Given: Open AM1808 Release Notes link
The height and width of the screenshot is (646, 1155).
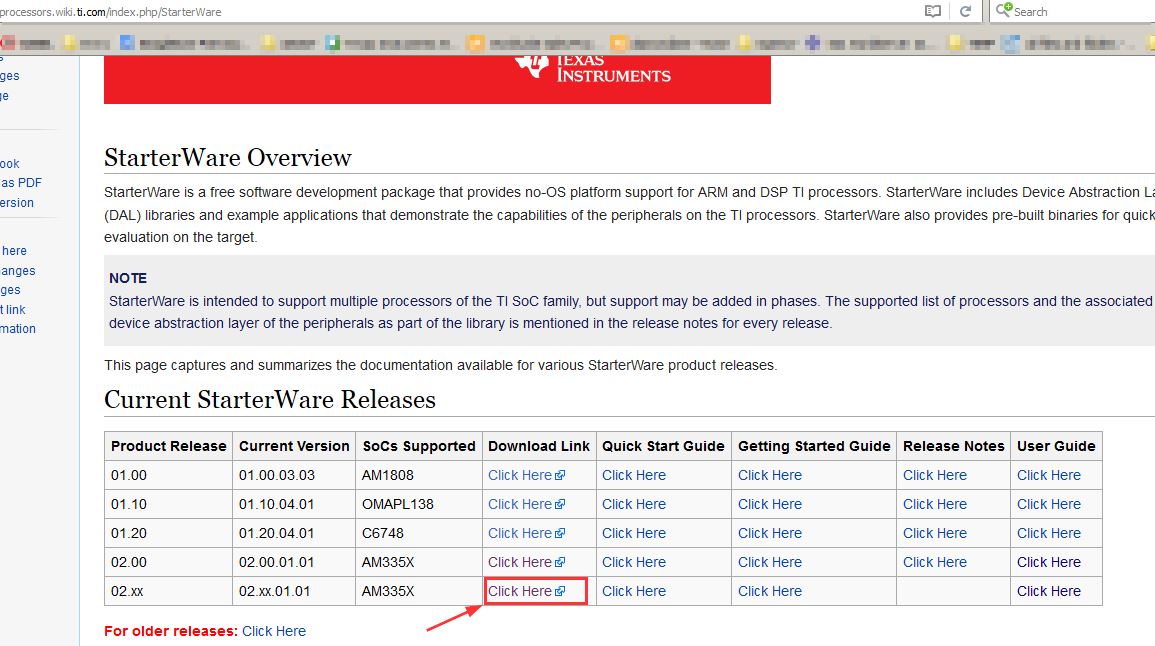Looking at the screenshot, I should tap(935, 475).
